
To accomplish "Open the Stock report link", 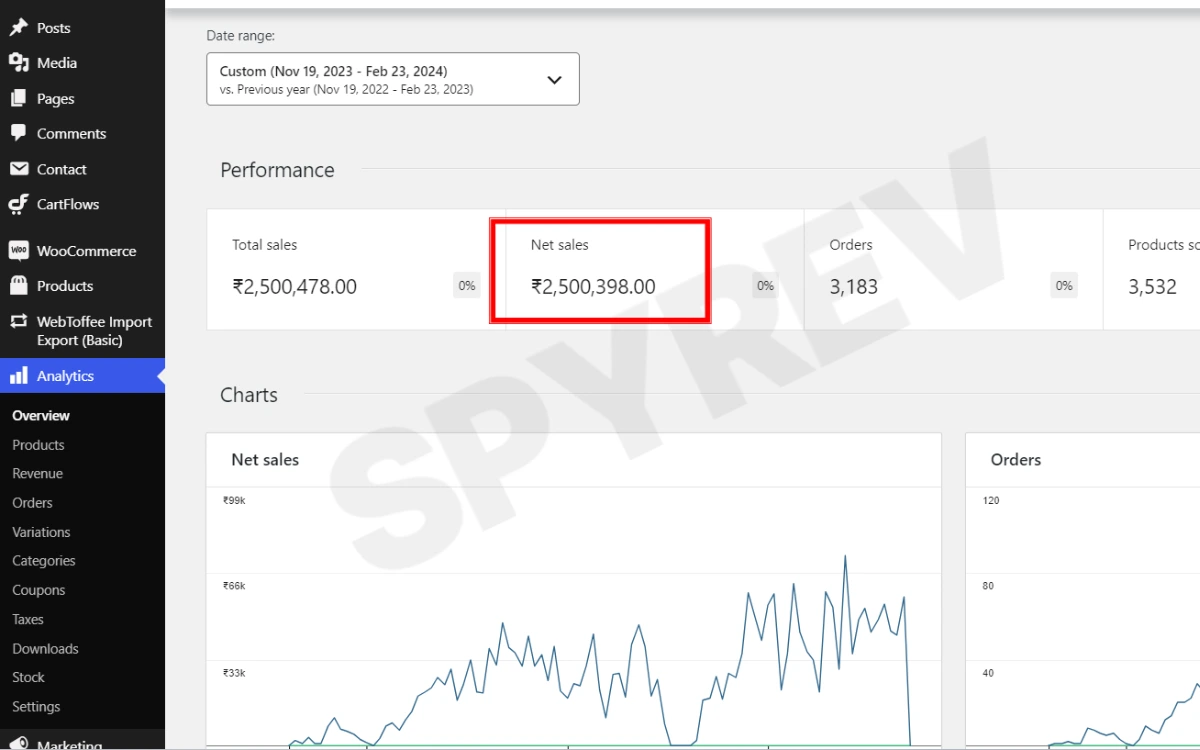I will tap(28, 677).
